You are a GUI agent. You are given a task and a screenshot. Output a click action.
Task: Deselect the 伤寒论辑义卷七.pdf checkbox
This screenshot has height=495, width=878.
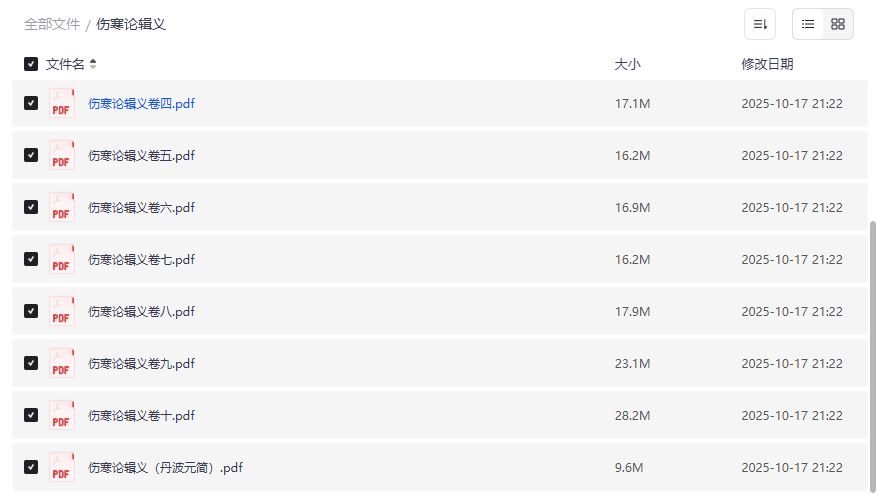[31, 259]
